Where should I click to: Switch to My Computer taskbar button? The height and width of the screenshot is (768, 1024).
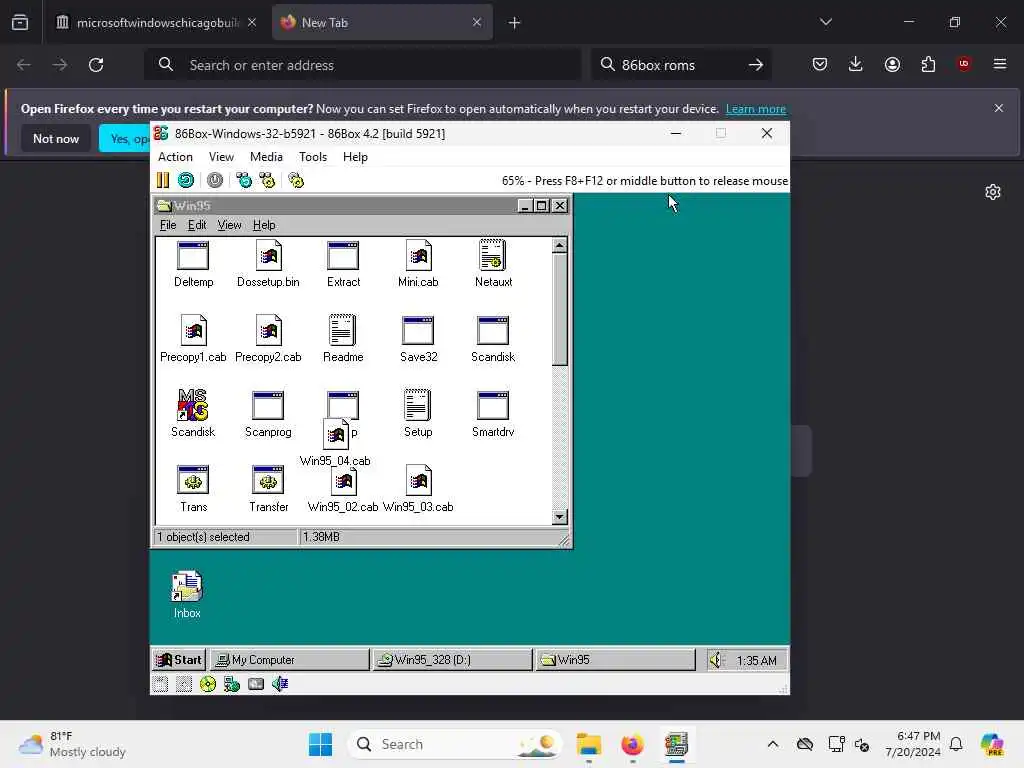point(289,660)
